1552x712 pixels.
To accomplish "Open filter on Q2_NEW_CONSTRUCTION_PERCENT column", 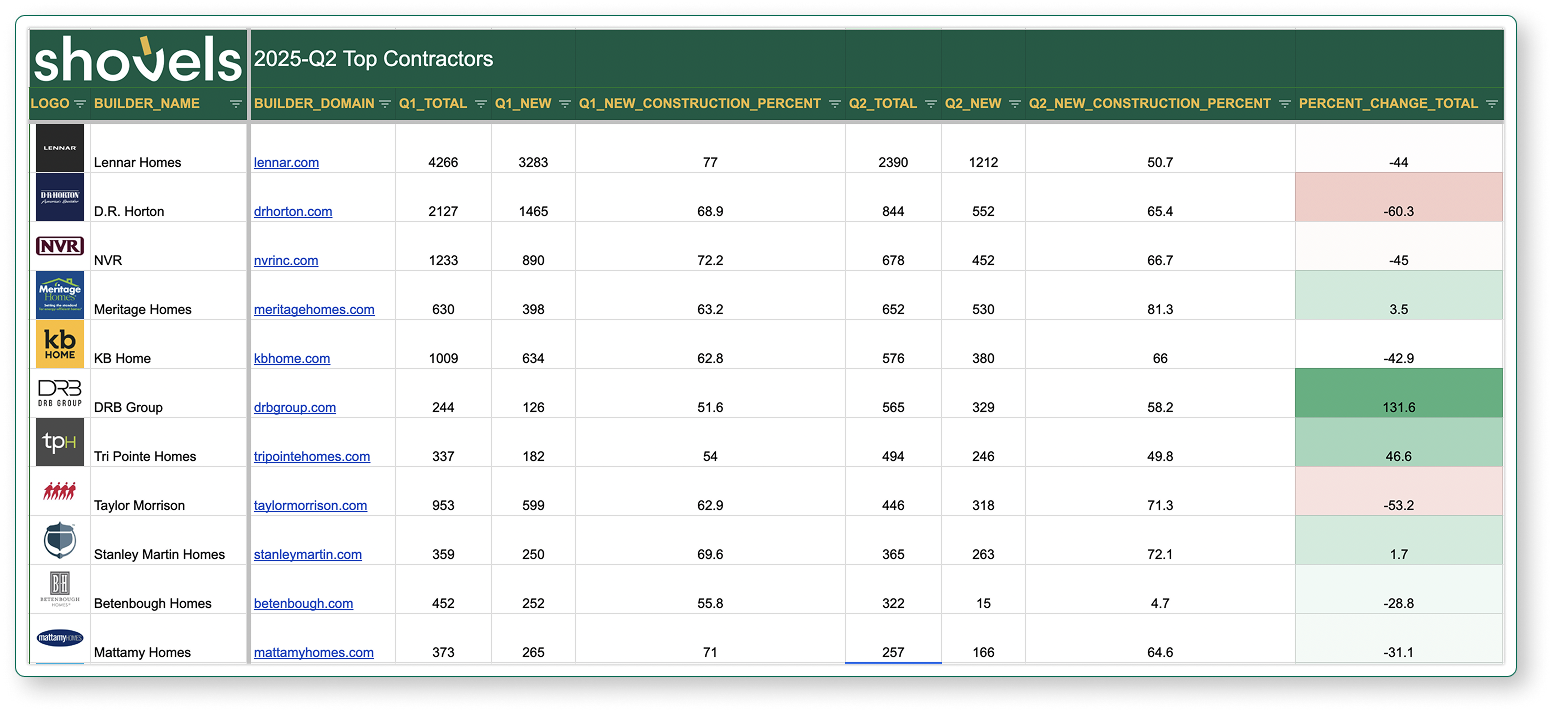I will click(x=1285, y=104).
